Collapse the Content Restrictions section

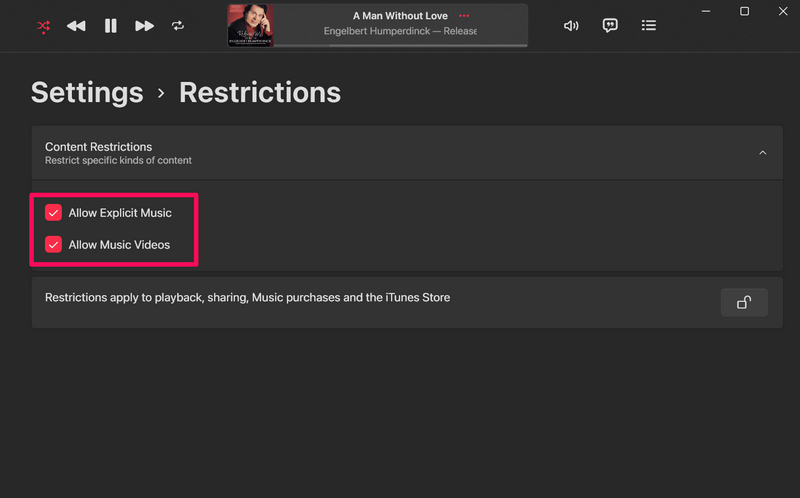pyautogui.click(x=762, y=153)
